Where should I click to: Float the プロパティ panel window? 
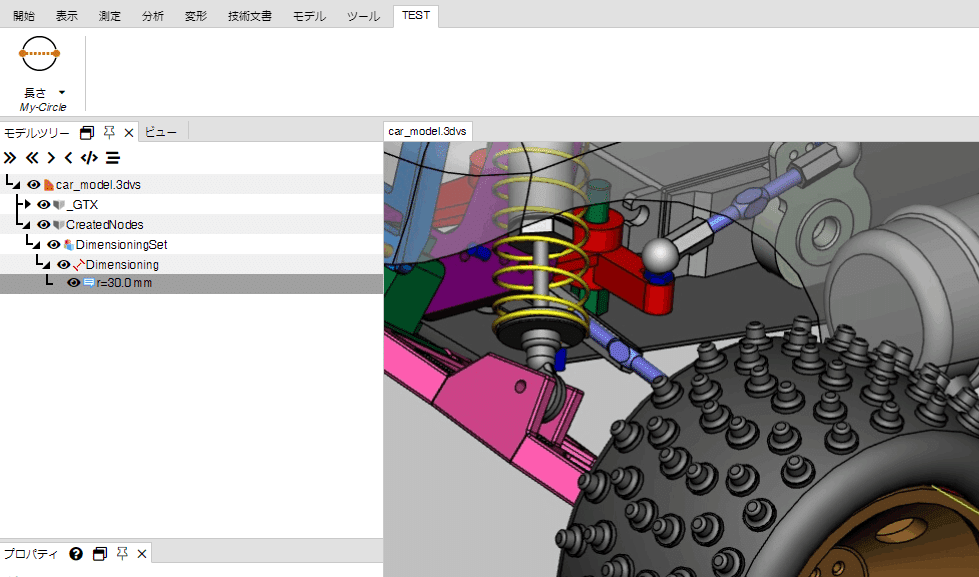pyautogui.click(x=100, y=554)
